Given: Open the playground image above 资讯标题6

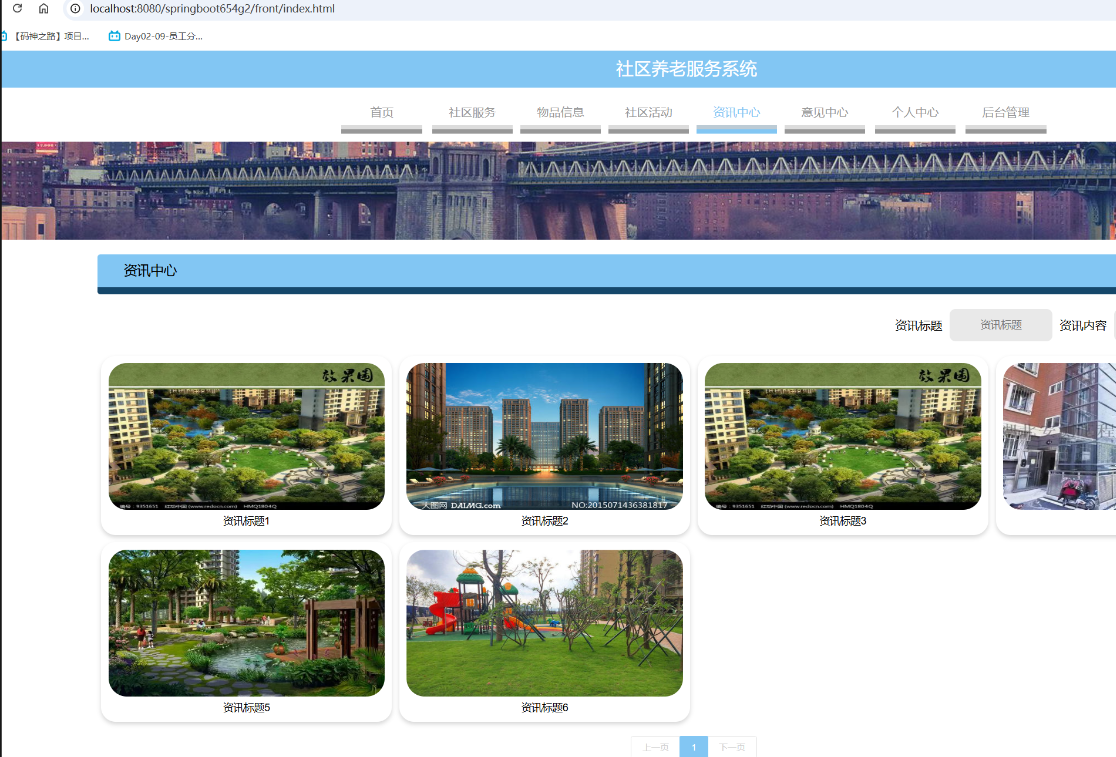Looking at the screenshot, I should (x=544, y=623).
